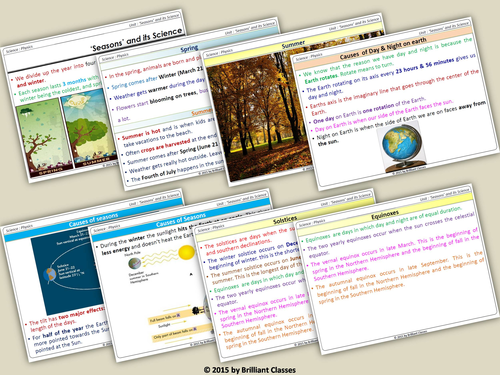Click the Summer yellow title bar
Screen dimensions: 500x375
click(x=293, y=44)
